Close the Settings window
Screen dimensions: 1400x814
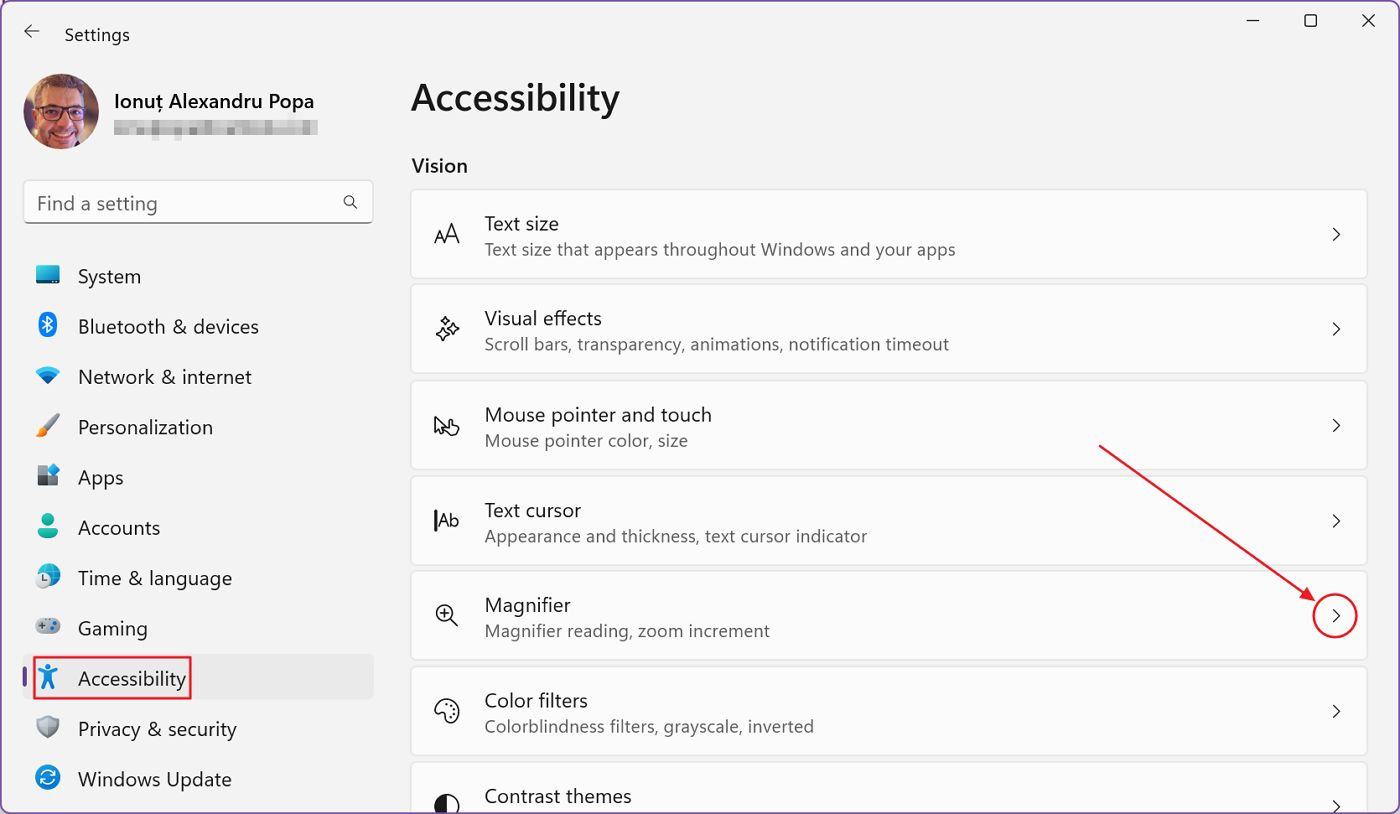click(x=1368, y=20)
